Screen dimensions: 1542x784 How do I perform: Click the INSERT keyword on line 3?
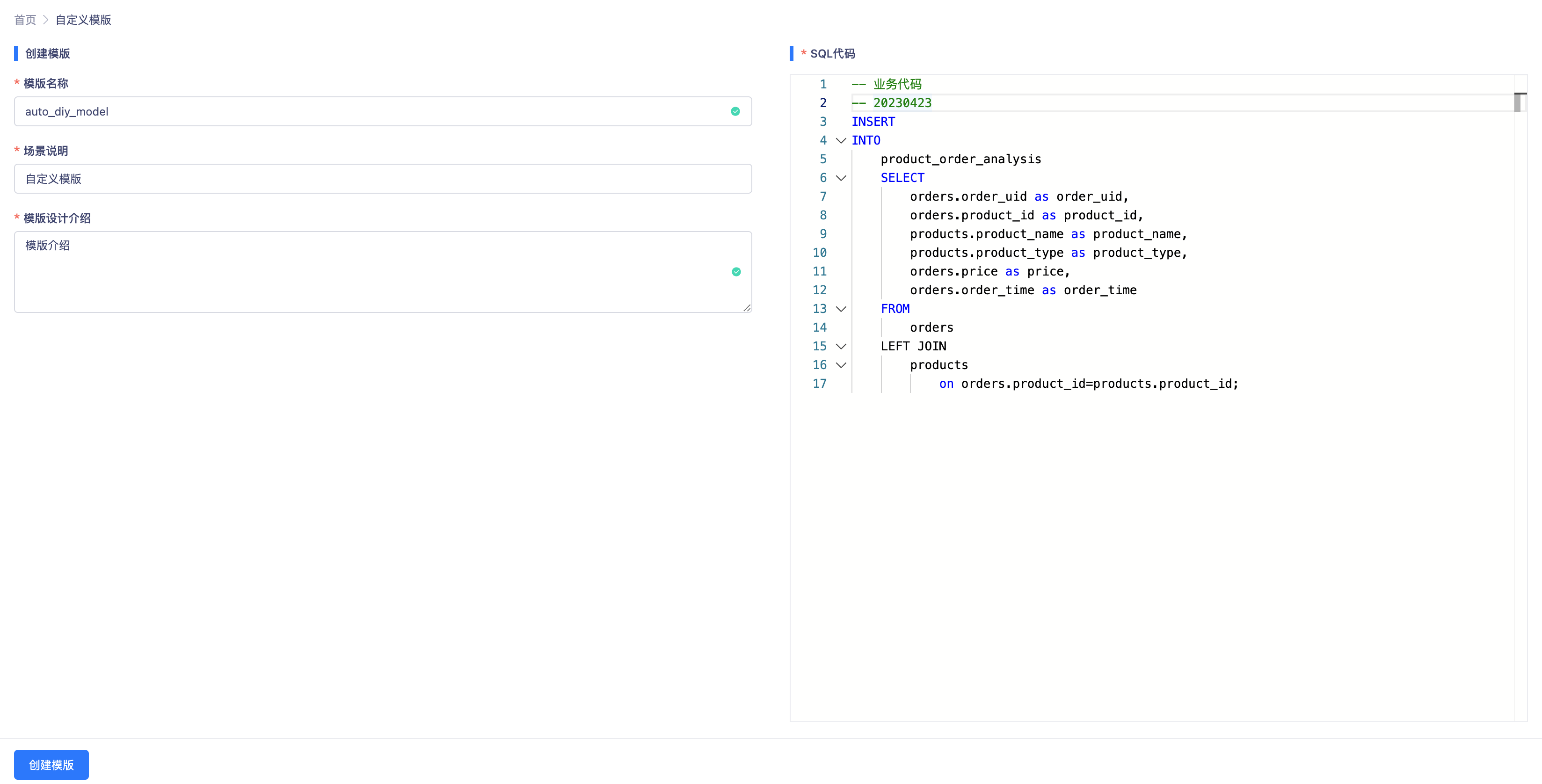tap(873, 122)
